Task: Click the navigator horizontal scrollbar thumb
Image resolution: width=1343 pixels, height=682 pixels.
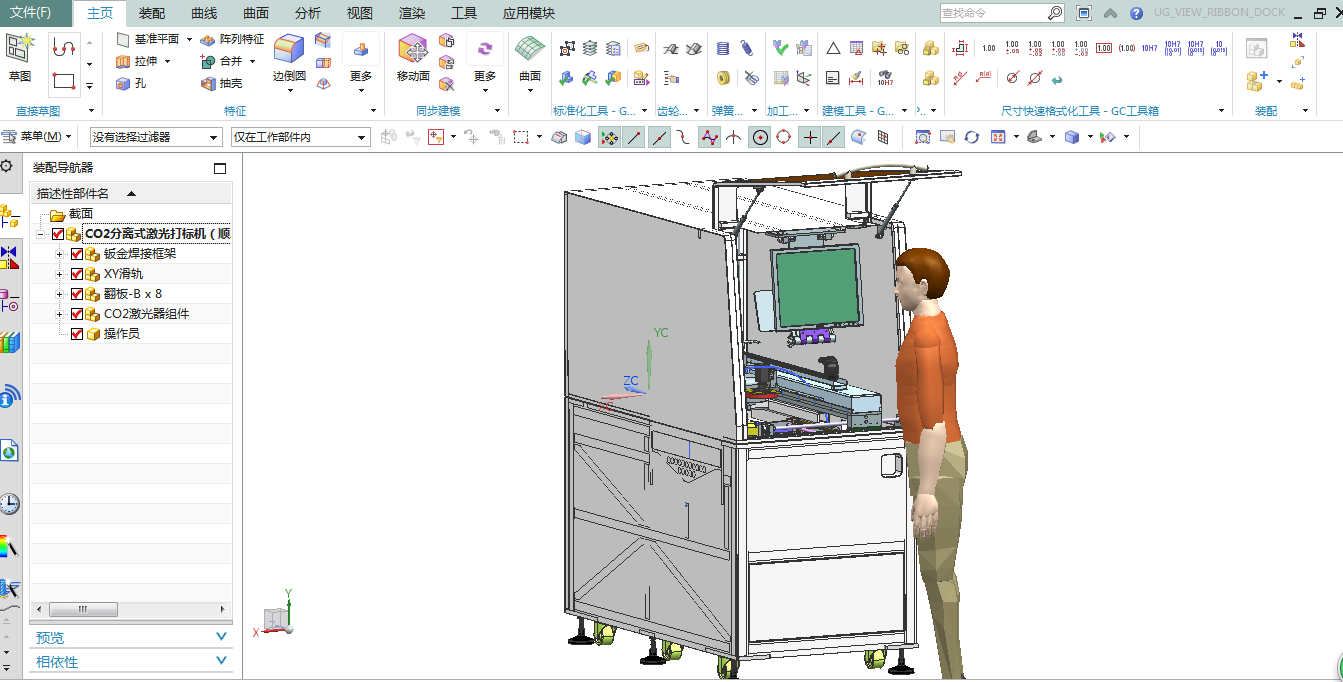Action: 84,609
